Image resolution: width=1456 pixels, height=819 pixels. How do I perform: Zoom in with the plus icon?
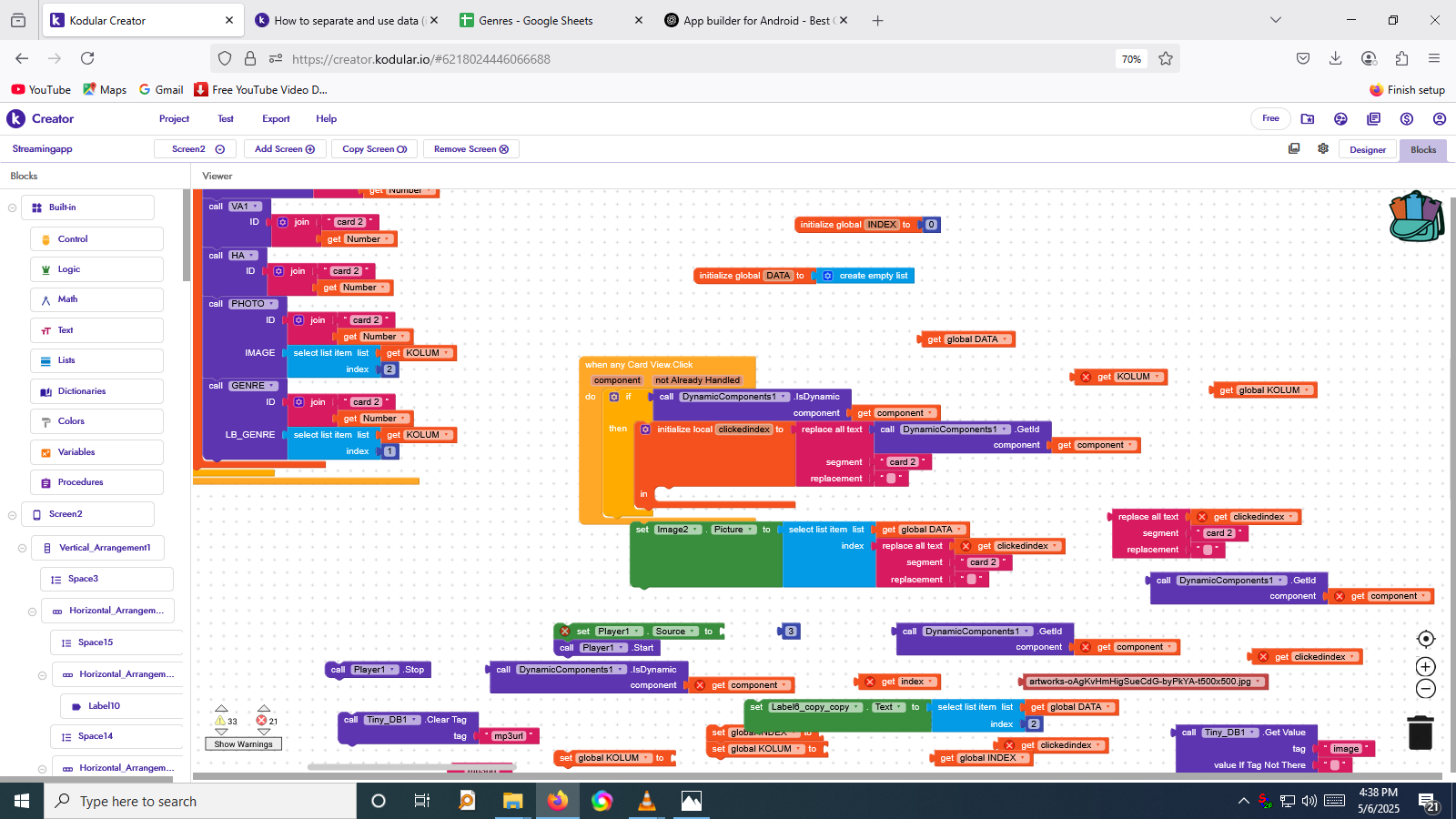[1426, 667]
